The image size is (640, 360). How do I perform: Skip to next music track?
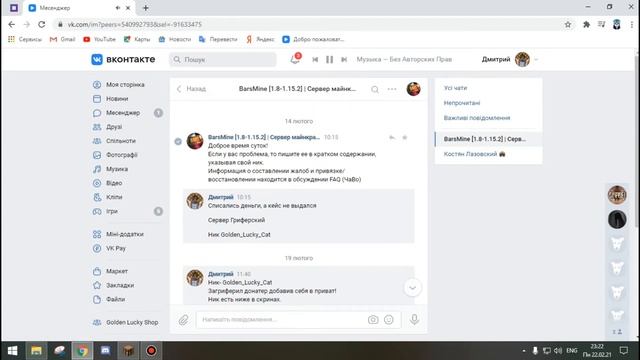(x=344, y=60)
